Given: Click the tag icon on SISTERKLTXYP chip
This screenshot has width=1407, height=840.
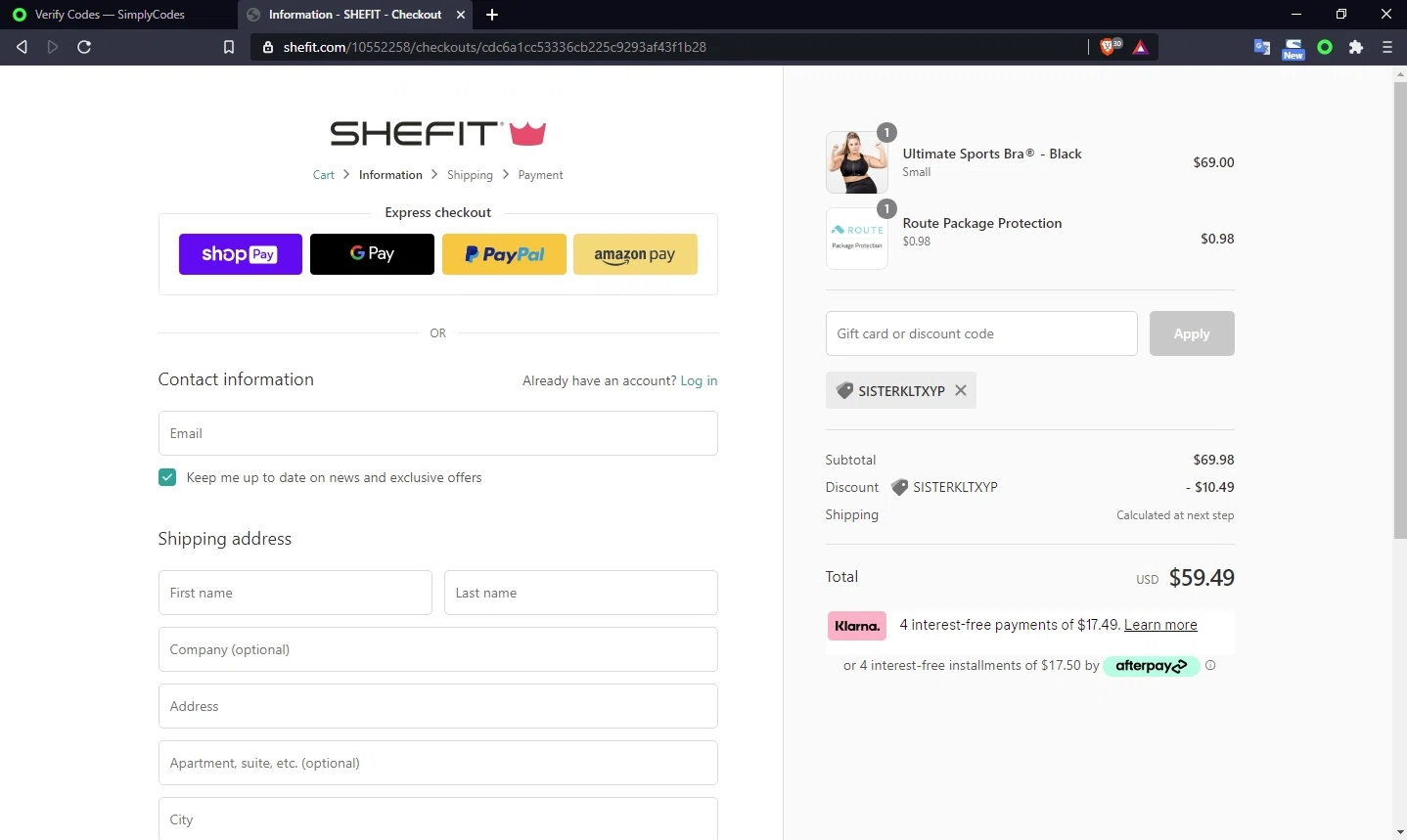Looking at the screenshot, I should 844,390.
